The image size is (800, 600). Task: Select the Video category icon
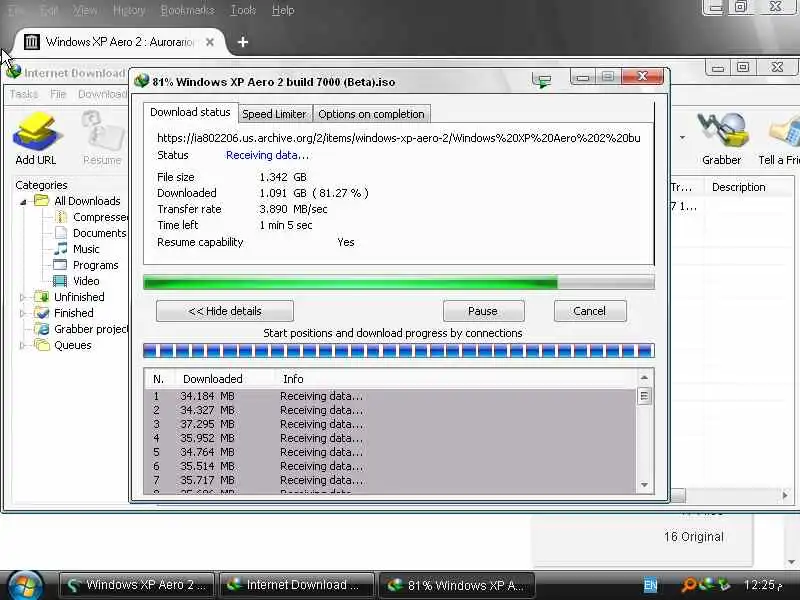60,281
